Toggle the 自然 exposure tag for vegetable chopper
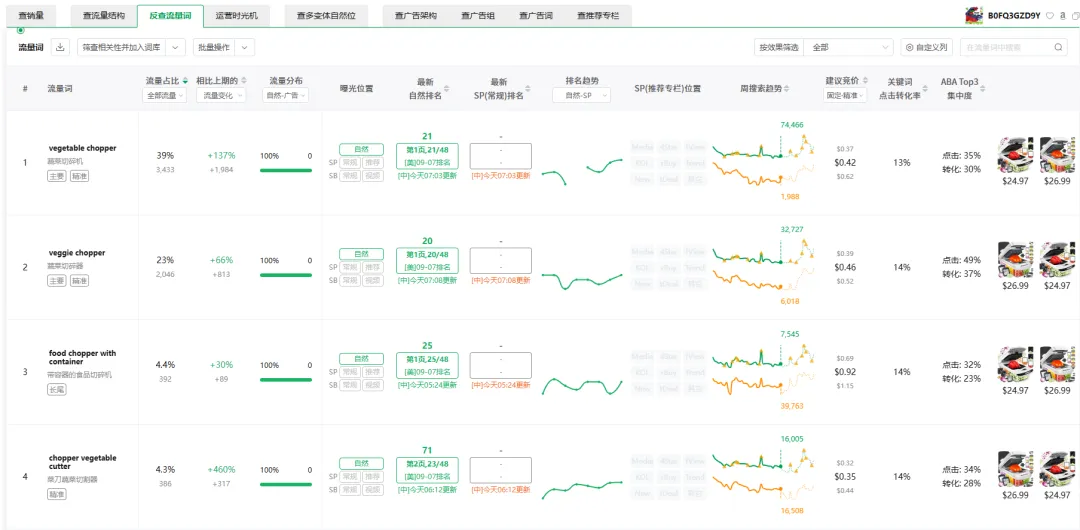The image size is (1080, 530). 361,149
